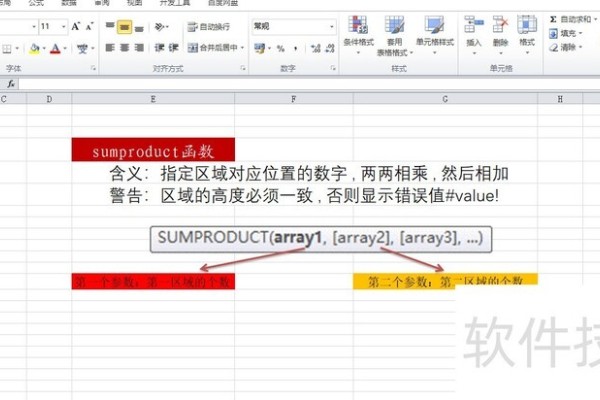Click Decrease Decimal icon
This screenshot has width=600, height=400.
coord(330,48)
